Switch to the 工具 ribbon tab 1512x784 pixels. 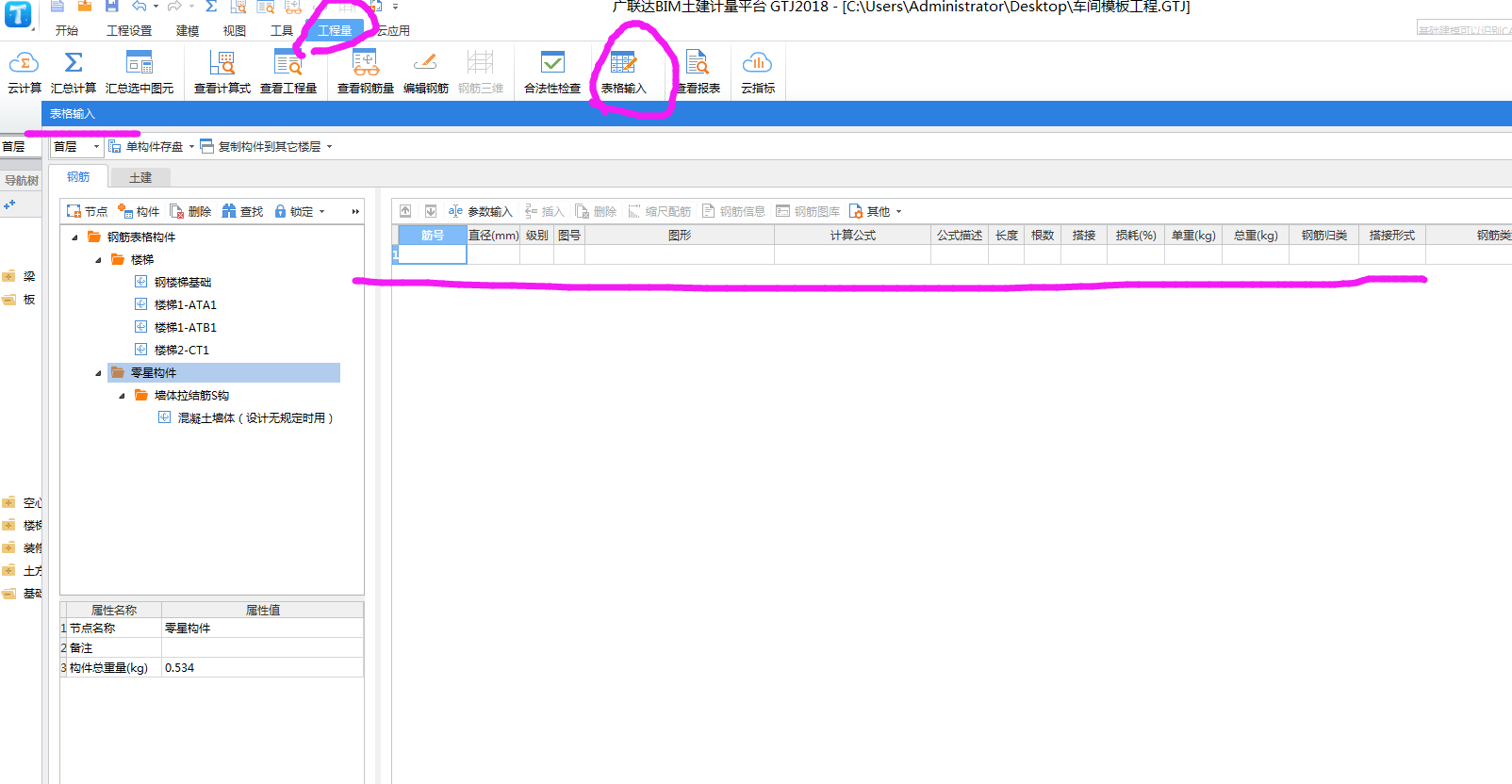pyautogui.click(x=282, y=30)
